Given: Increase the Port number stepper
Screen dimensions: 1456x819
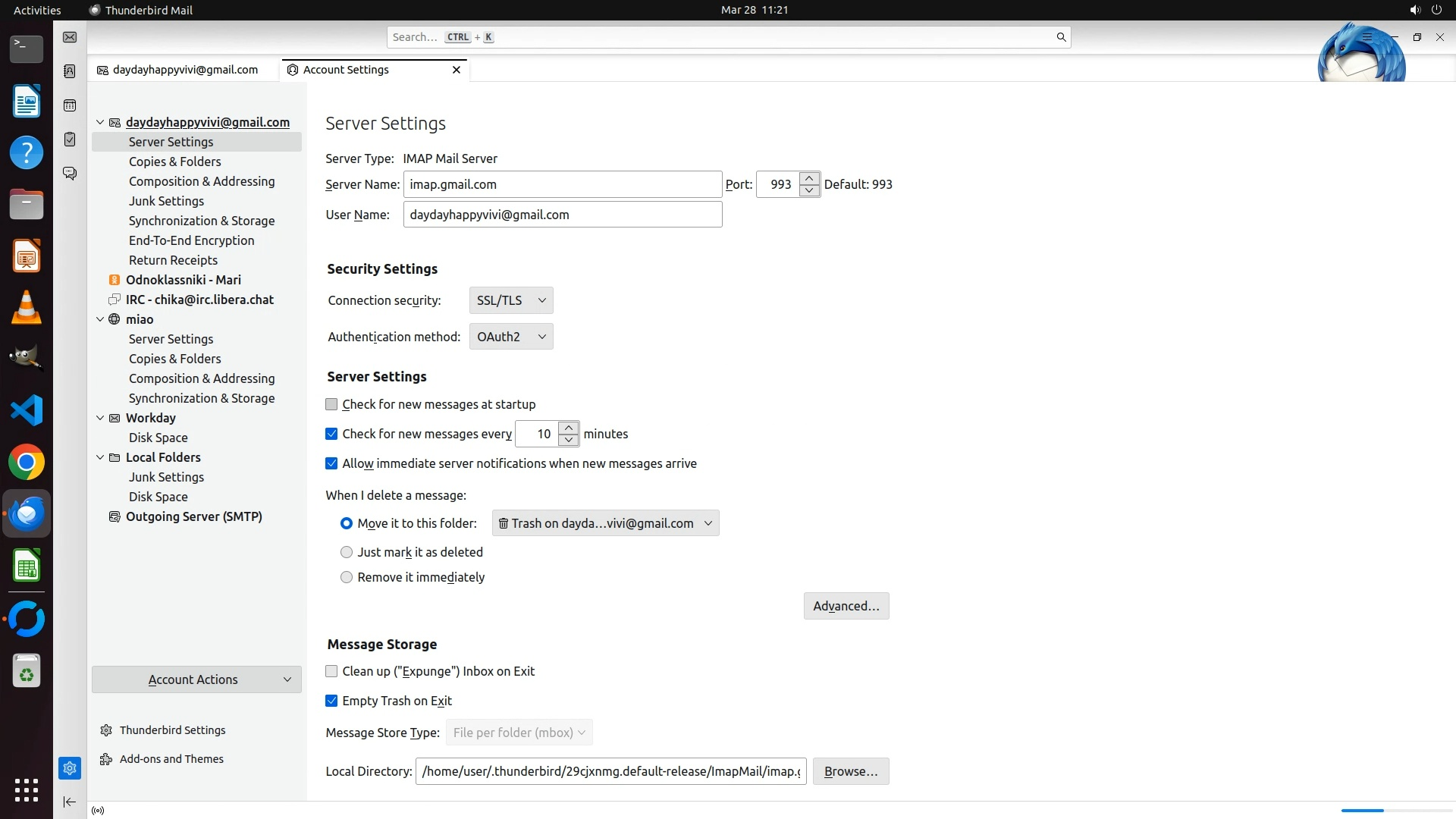Looking at the screenshot, I should tap(809, 178).
